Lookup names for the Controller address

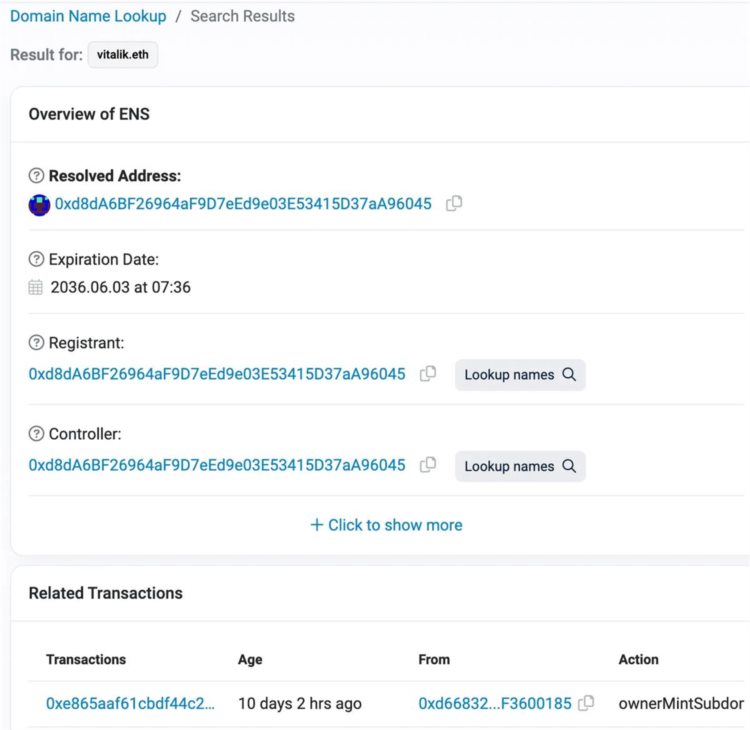[x=520, y=466]
